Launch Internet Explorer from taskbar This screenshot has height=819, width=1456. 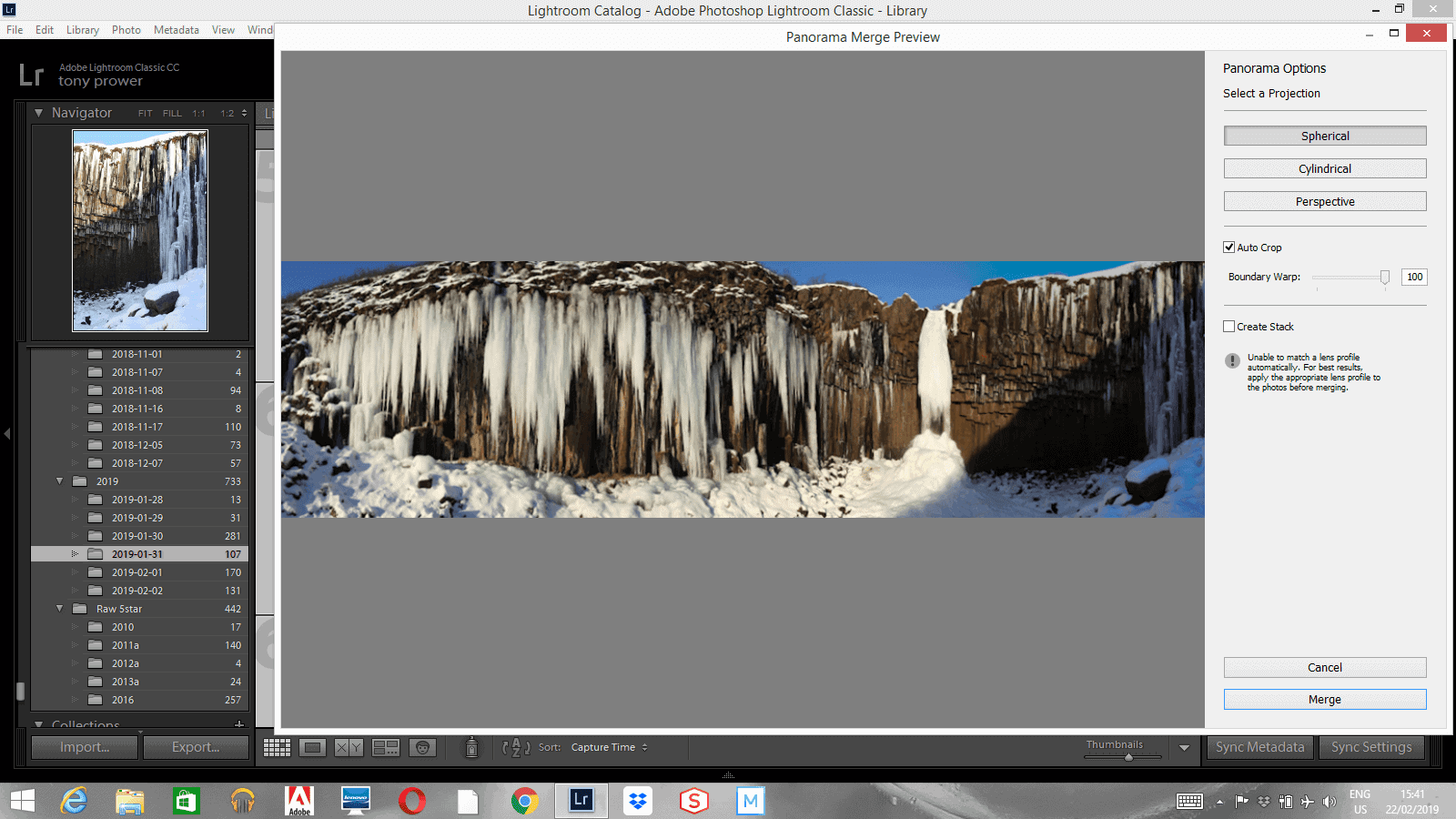tap(74, 801)
